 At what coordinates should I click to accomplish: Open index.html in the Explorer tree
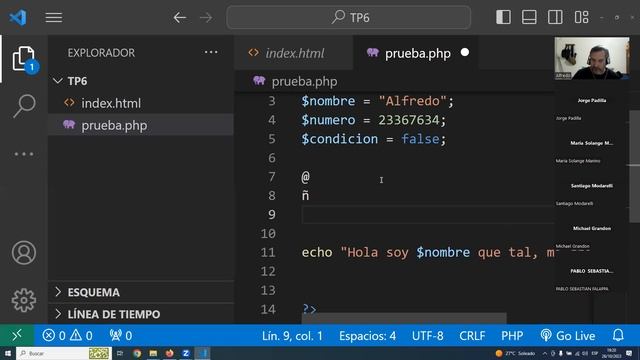click(x=111, y=103)
